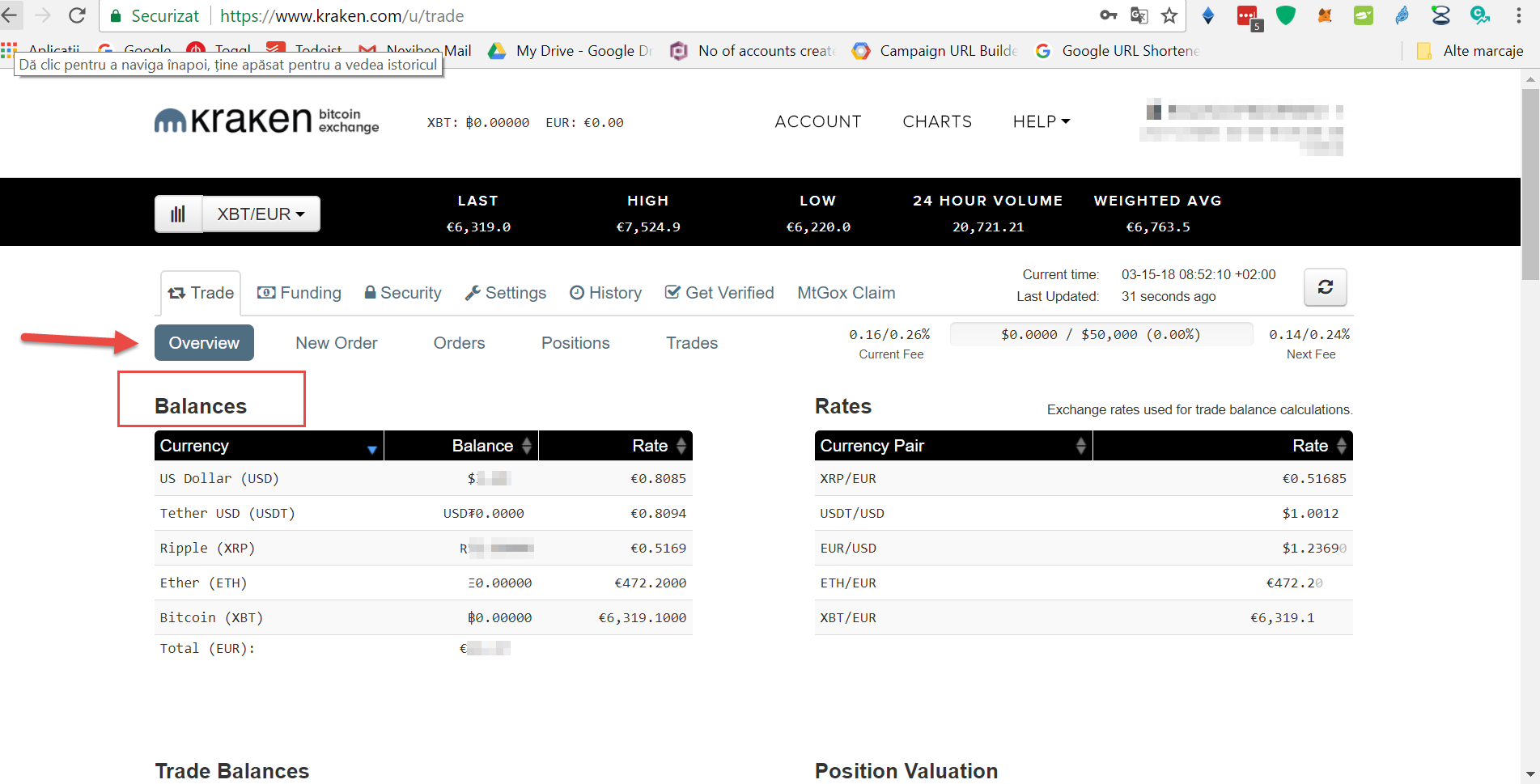Switch to the Trade tab
The image size is (1540, 784).
(x=201, y=293)
